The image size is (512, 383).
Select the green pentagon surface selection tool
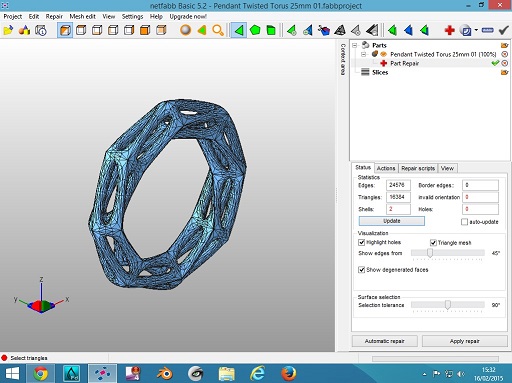click(255, 31)
